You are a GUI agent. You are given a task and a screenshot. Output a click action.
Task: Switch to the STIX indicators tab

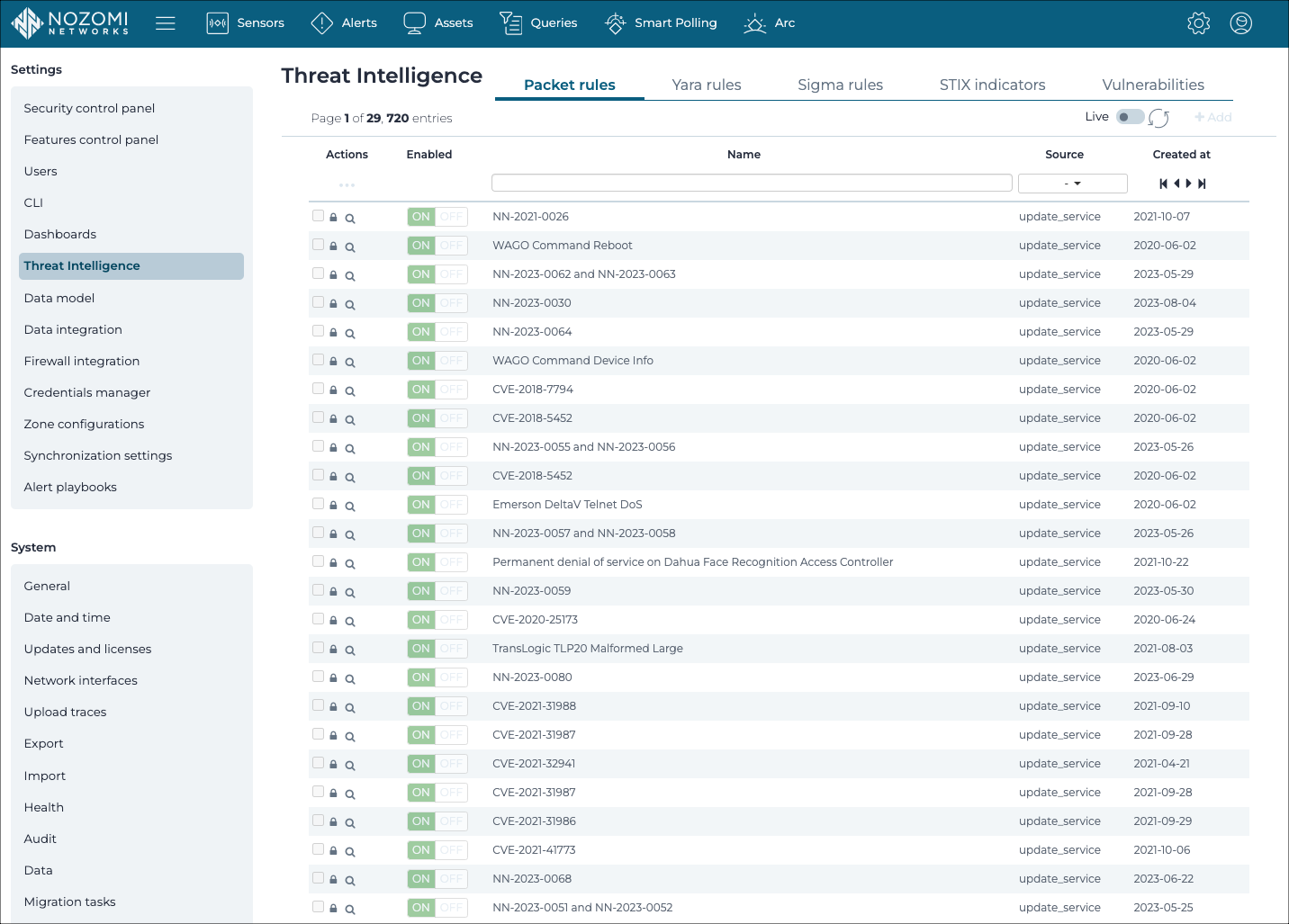[x=992, y=85]
